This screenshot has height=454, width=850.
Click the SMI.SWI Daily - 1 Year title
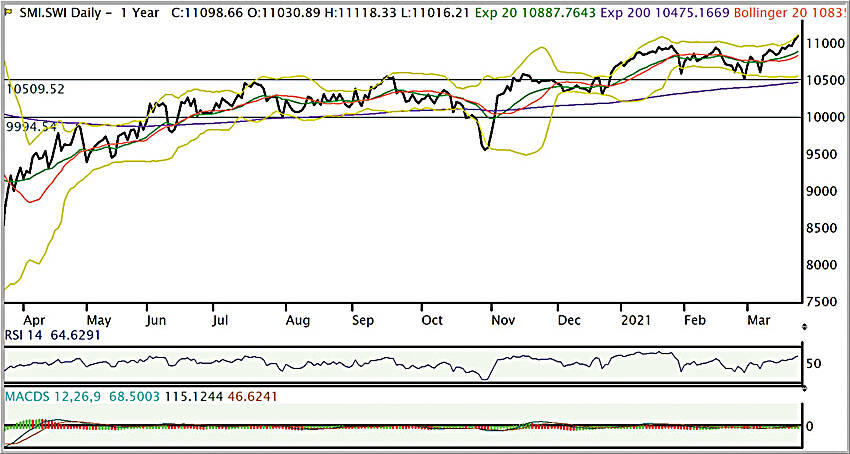point(90,11)
